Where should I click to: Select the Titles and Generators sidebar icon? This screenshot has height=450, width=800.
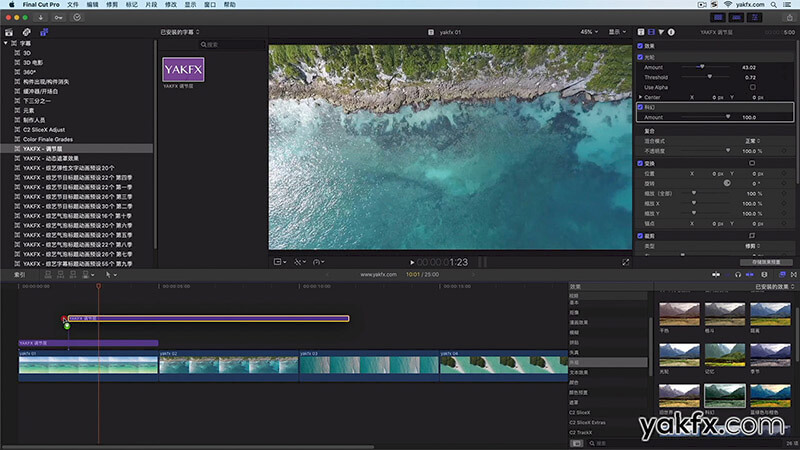[44, 32]
